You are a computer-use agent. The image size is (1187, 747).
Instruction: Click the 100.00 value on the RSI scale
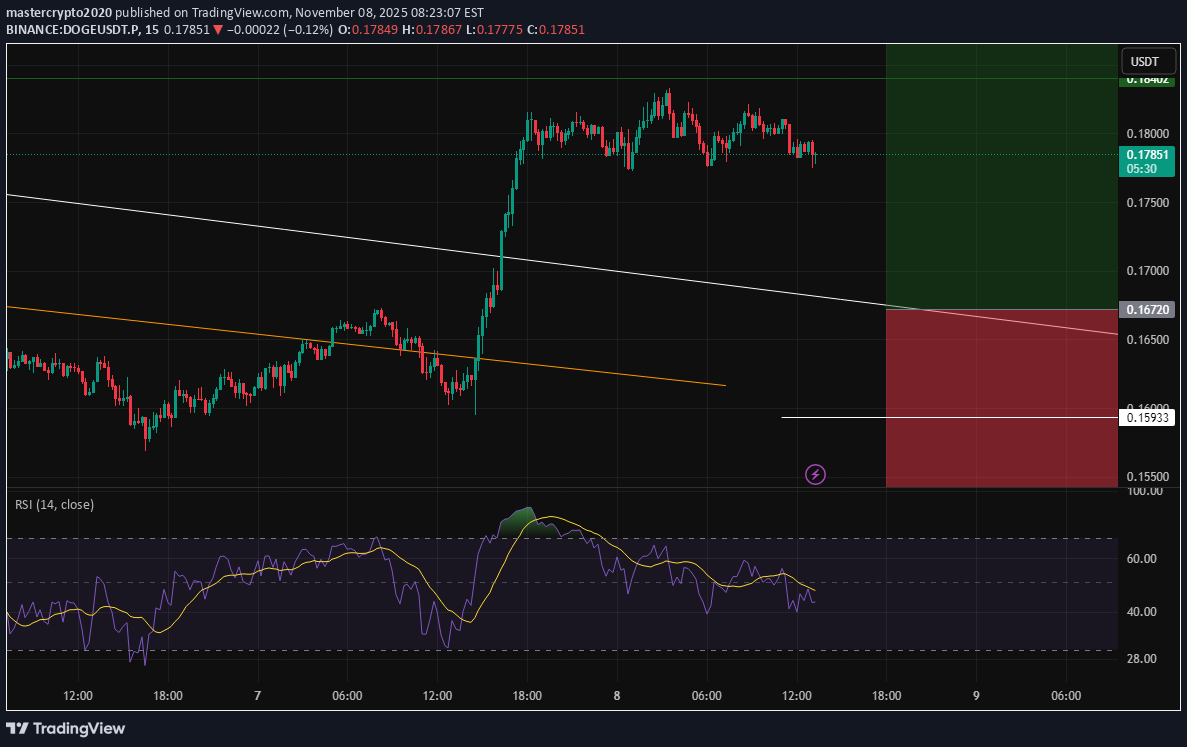pos(1144,492)
